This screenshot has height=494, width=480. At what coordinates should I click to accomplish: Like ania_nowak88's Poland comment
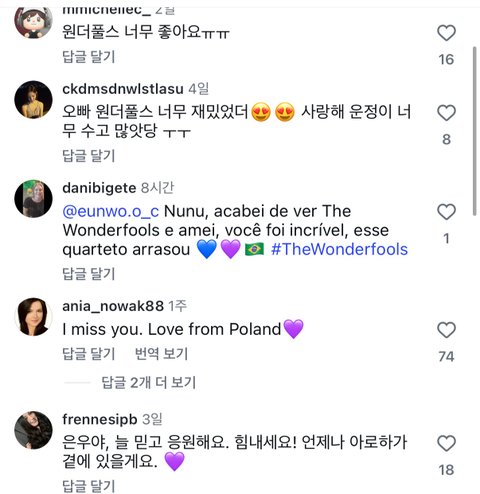(446, 330)
